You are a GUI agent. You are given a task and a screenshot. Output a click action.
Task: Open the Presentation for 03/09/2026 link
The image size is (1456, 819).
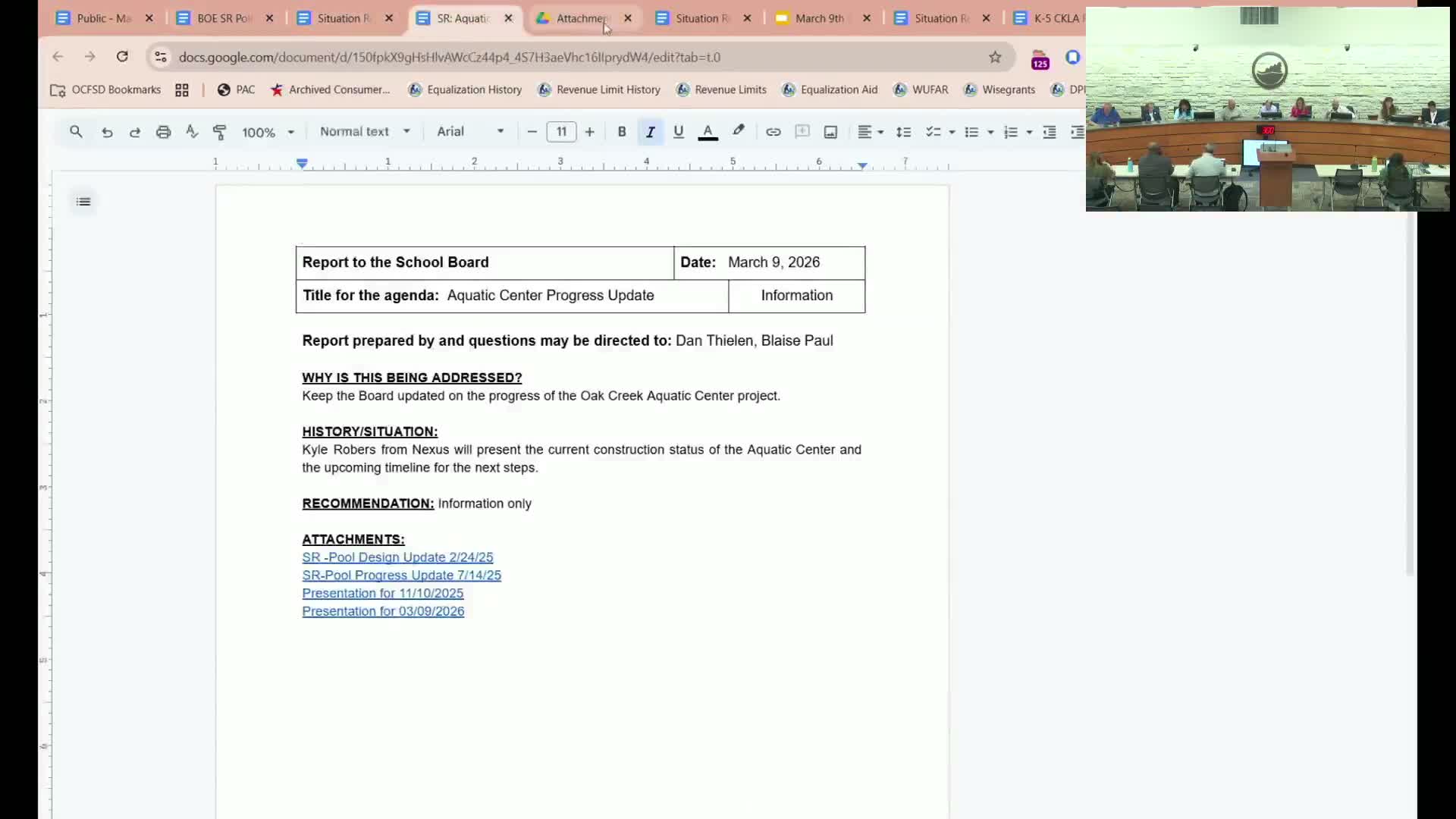click(383, 611)
